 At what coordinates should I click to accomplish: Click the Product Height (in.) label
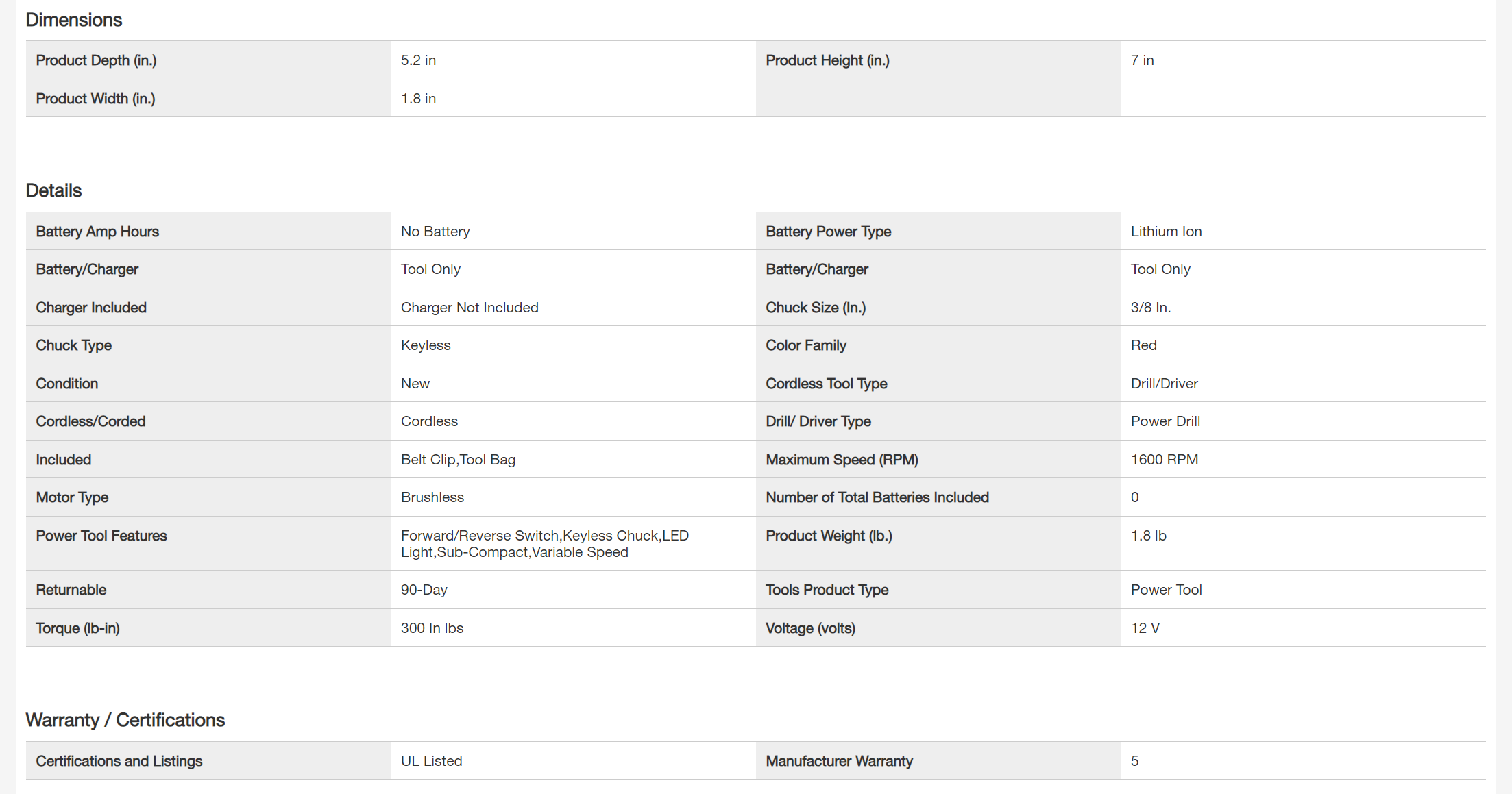[x=827, y=60]
